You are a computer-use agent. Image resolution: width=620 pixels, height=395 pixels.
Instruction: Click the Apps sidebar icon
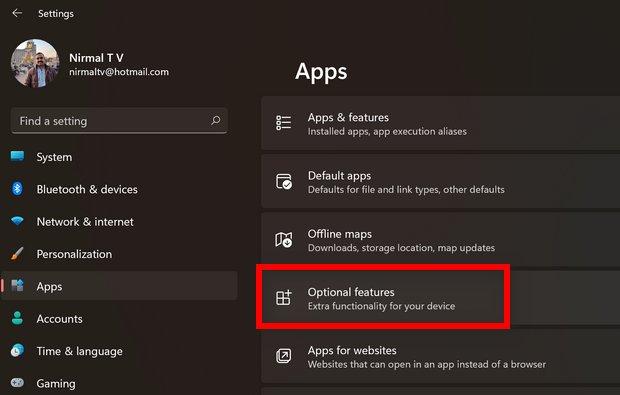pos(17,285)
